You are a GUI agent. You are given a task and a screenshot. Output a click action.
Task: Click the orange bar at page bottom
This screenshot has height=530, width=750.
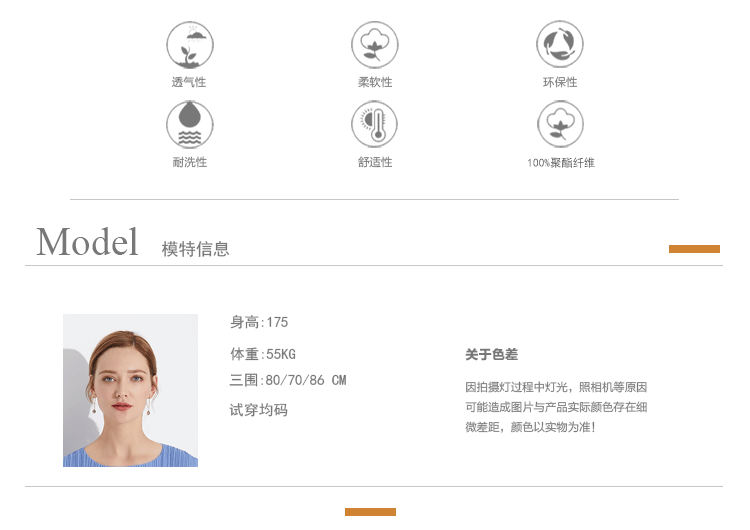tap(370, 512)
